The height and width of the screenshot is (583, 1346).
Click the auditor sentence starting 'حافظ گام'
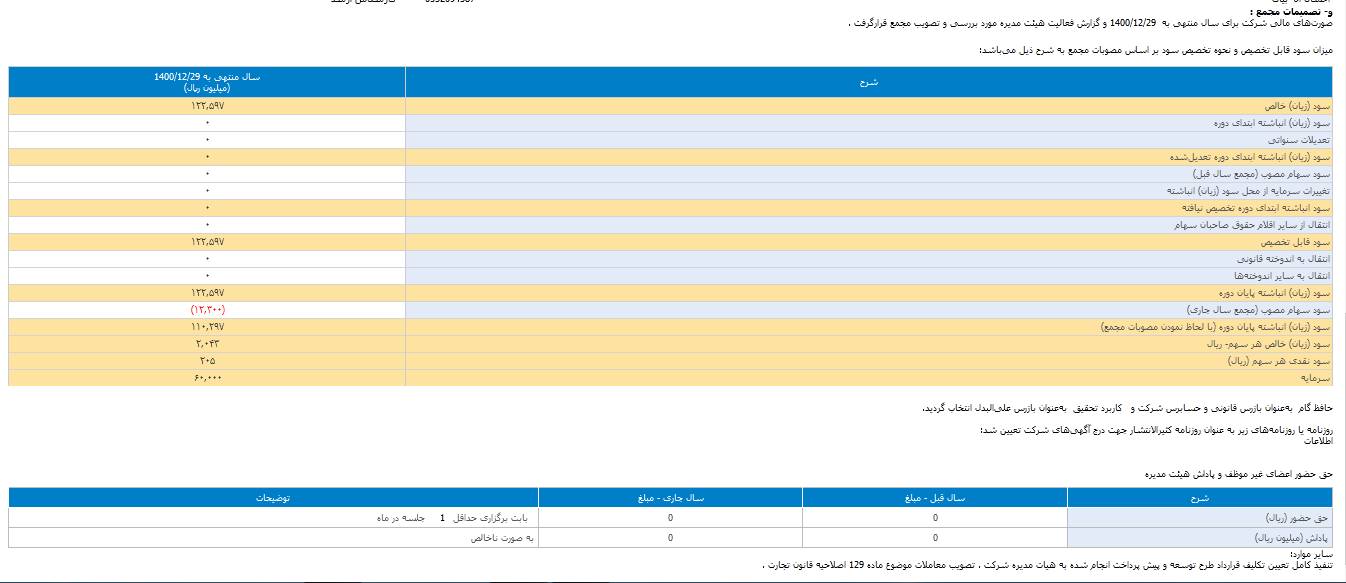point(1128,408)
